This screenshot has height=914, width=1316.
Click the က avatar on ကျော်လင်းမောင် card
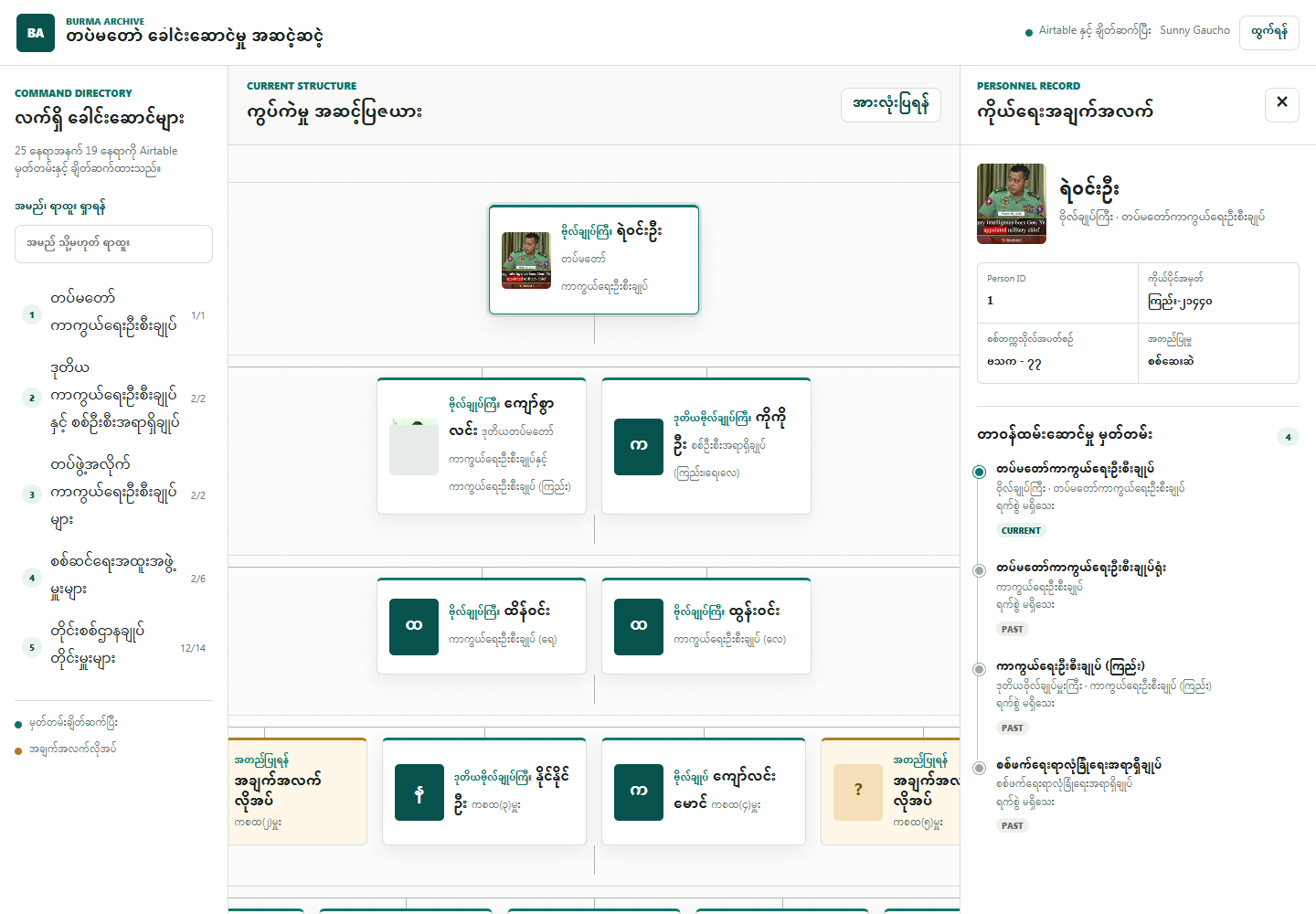coord(639,792)
